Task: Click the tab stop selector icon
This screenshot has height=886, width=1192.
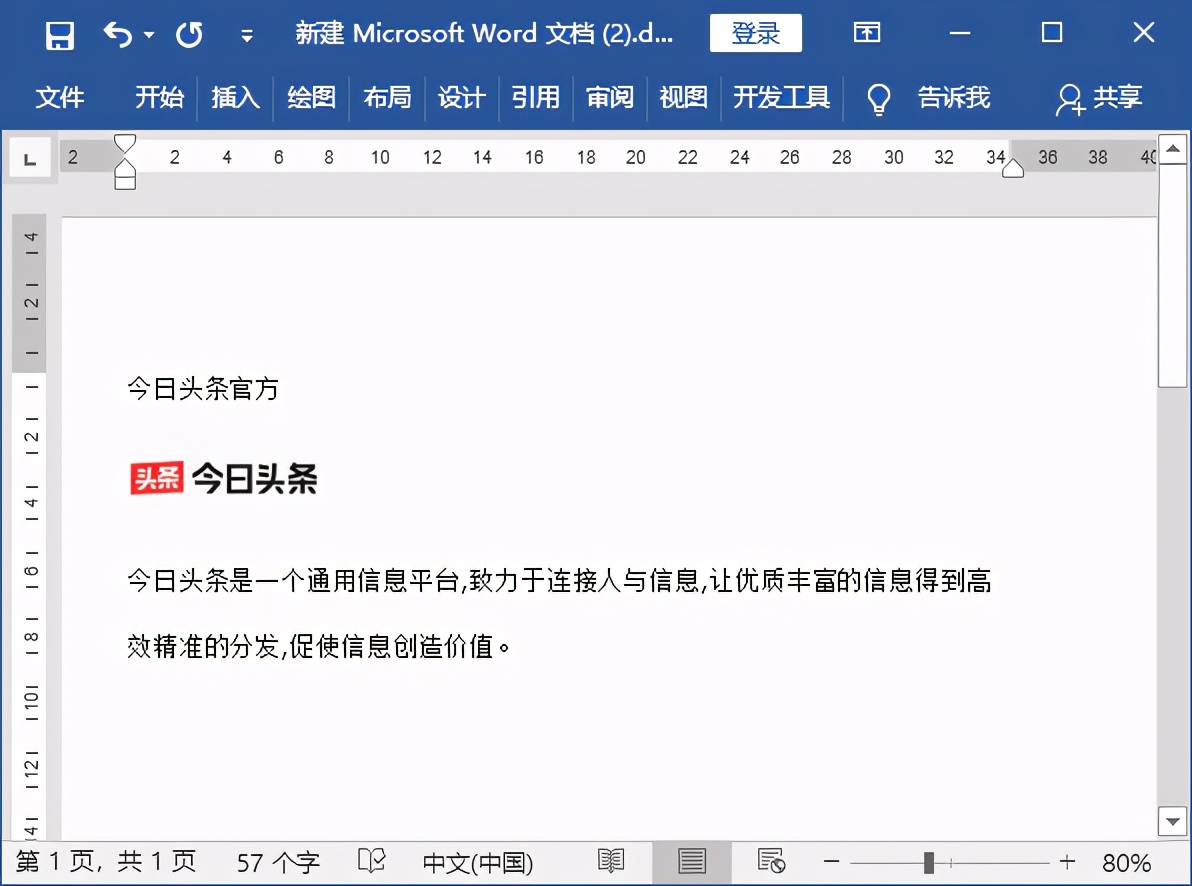Action: pos(30,158)
